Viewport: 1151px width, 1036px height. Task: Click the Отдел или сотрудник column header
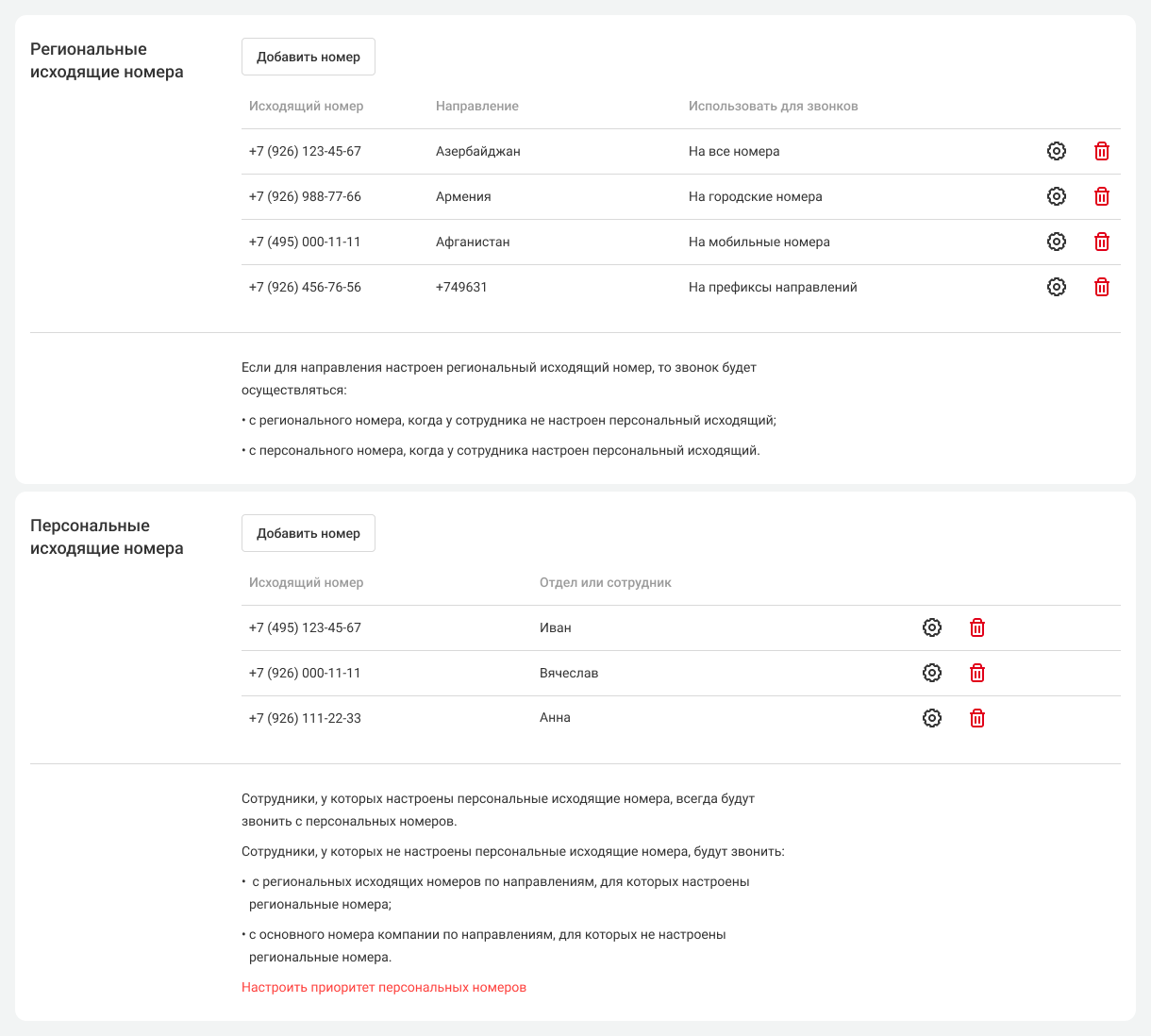coord(605,582)
